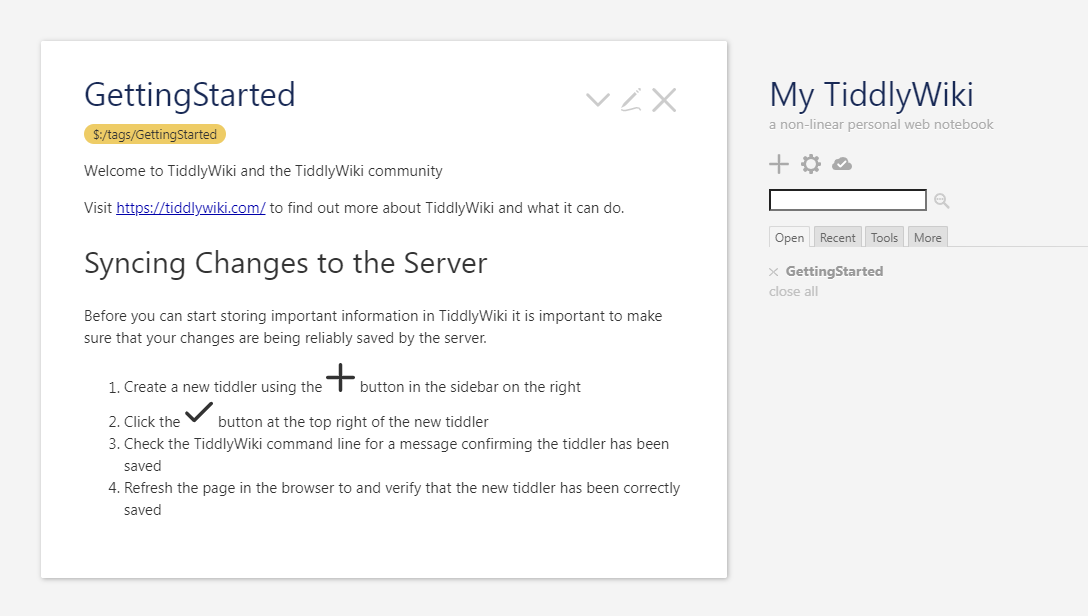Click the 'close all' link

793,292
